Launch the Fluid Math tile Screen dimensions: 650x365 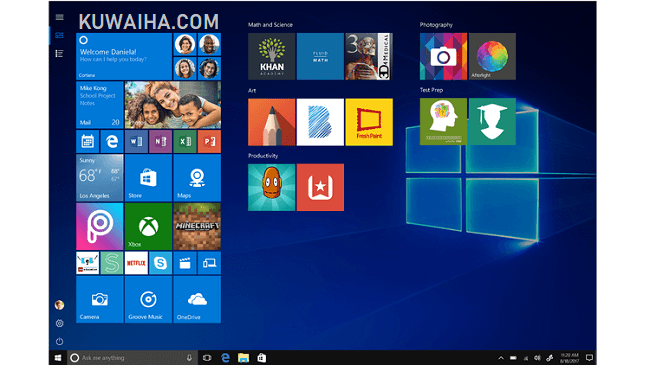[x=320, y=56]
